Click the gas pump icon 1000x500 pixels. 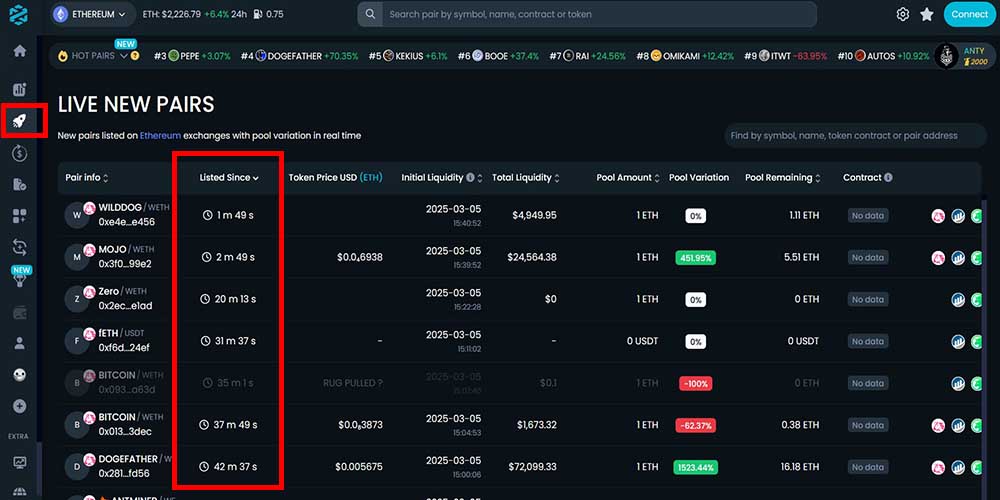pos(257,14)
